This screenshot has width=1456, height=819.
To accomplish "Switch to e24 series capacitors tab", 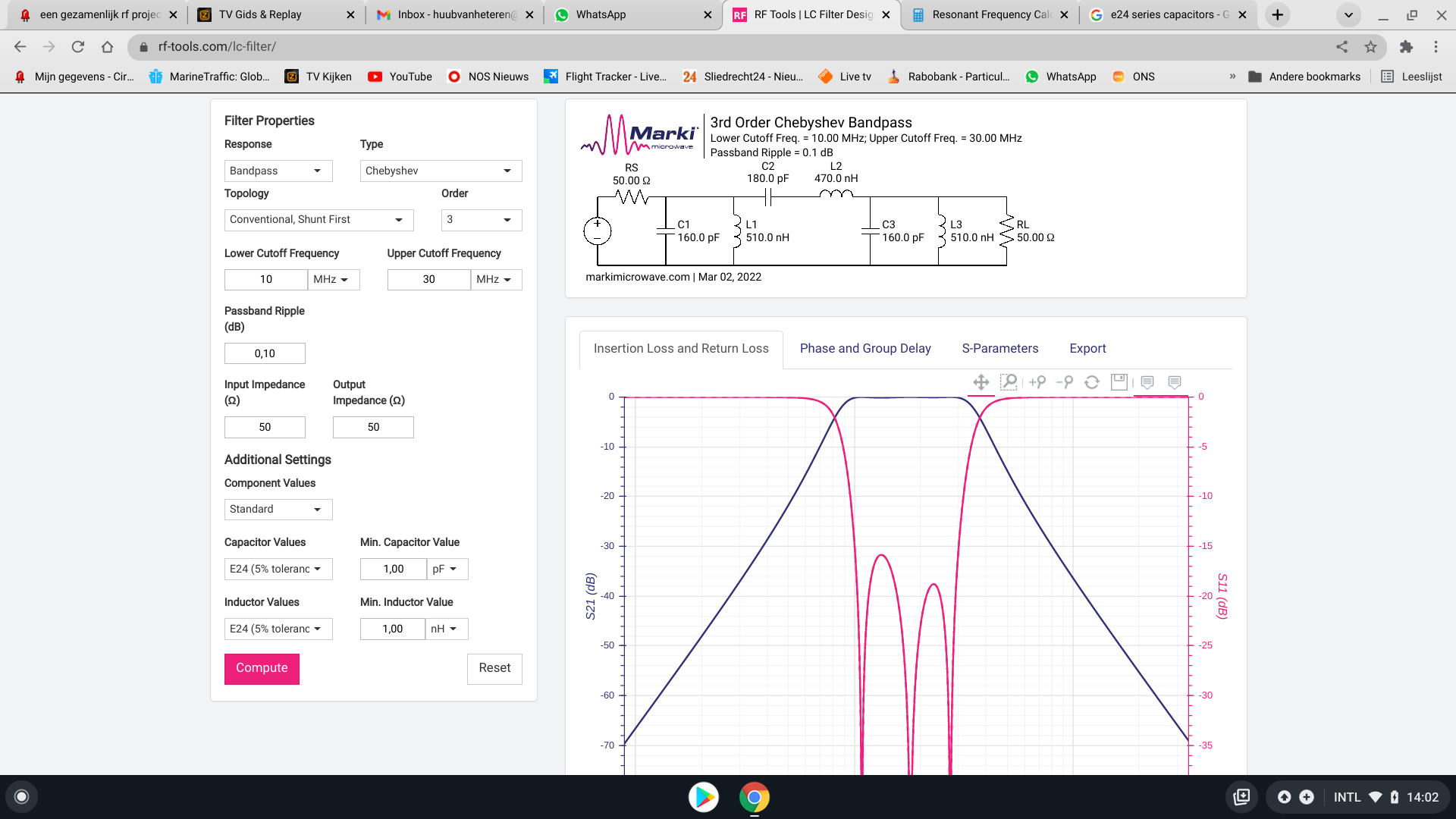I will coord(1166,14).
